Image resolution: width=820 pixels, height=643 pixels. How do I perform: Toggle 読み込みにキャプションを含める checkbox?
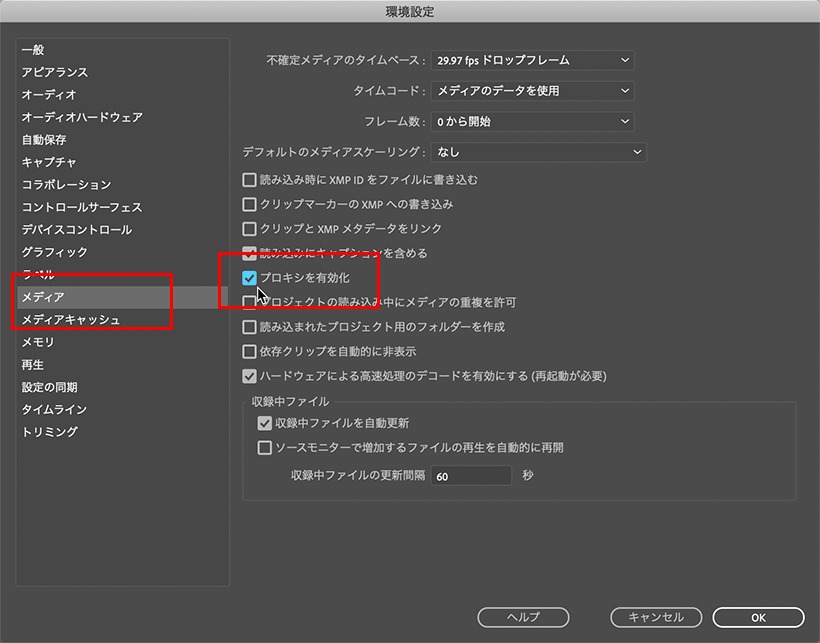click(249, 254)
